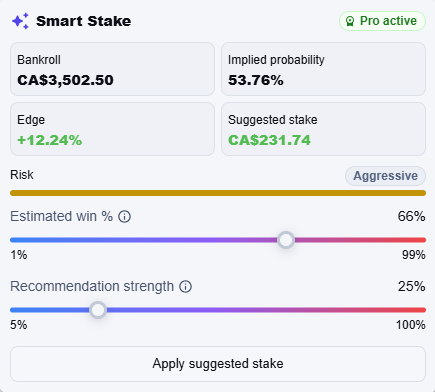Click the 99% maximum label

click(414, 255)
